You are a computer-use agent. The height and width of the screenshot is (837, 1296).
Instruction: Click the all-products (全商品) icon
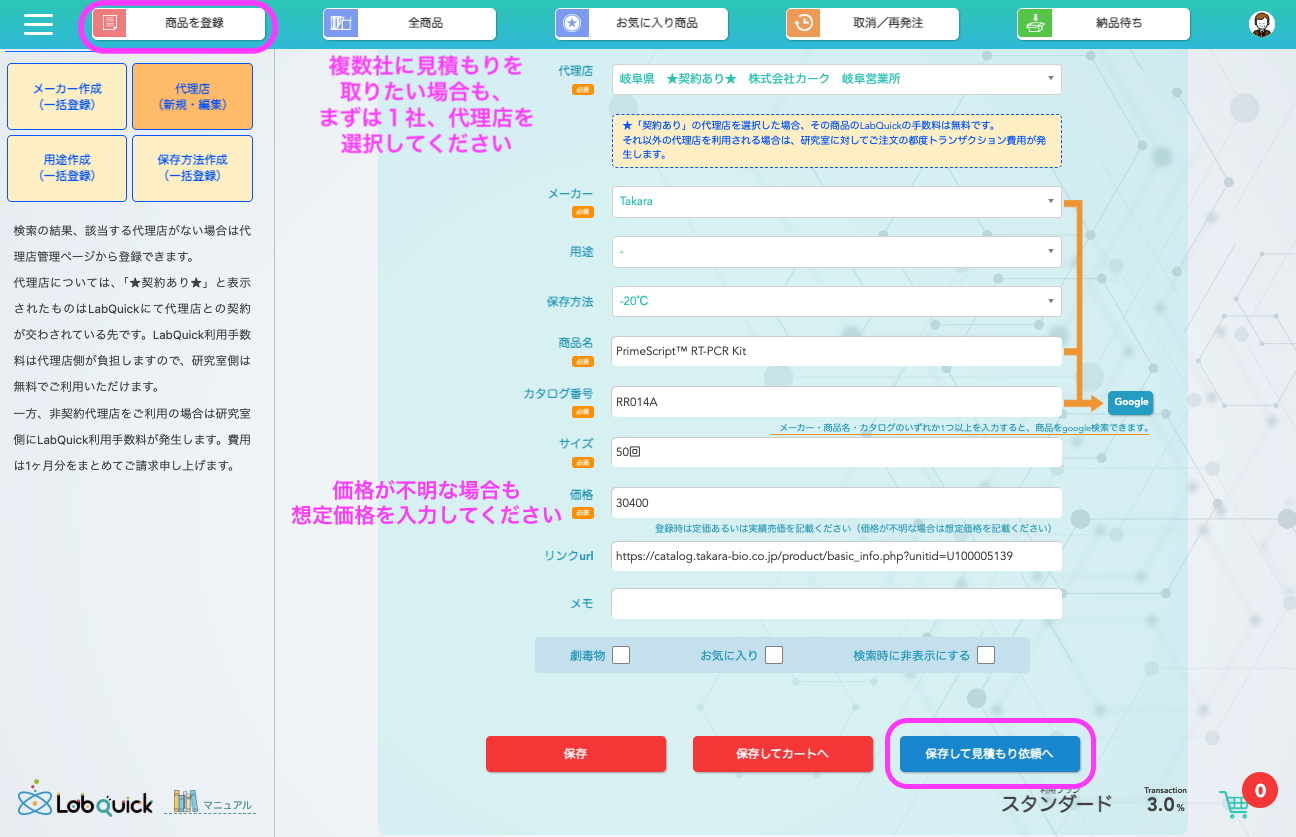point(341,23)
